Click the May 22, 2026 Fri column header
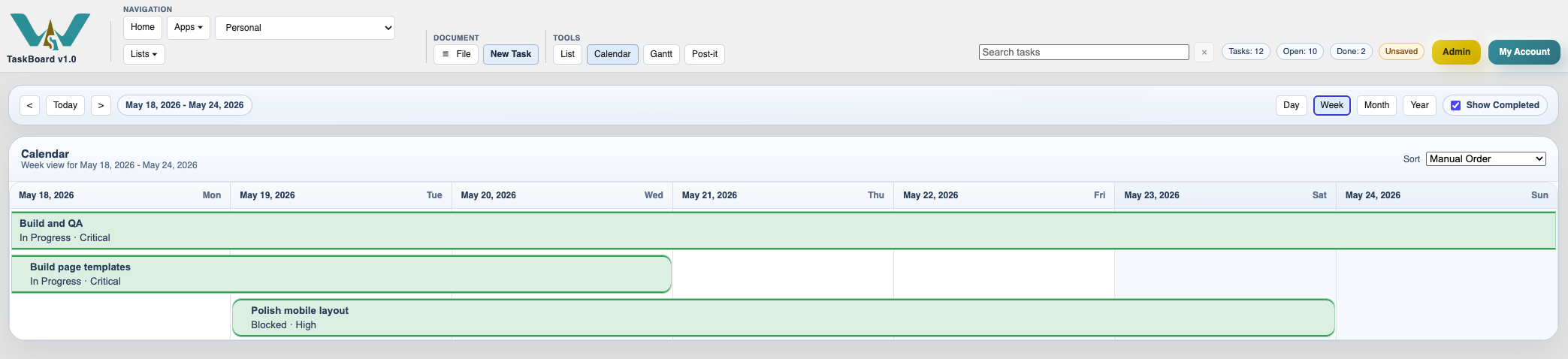1568x359 pixels. 1005,195
